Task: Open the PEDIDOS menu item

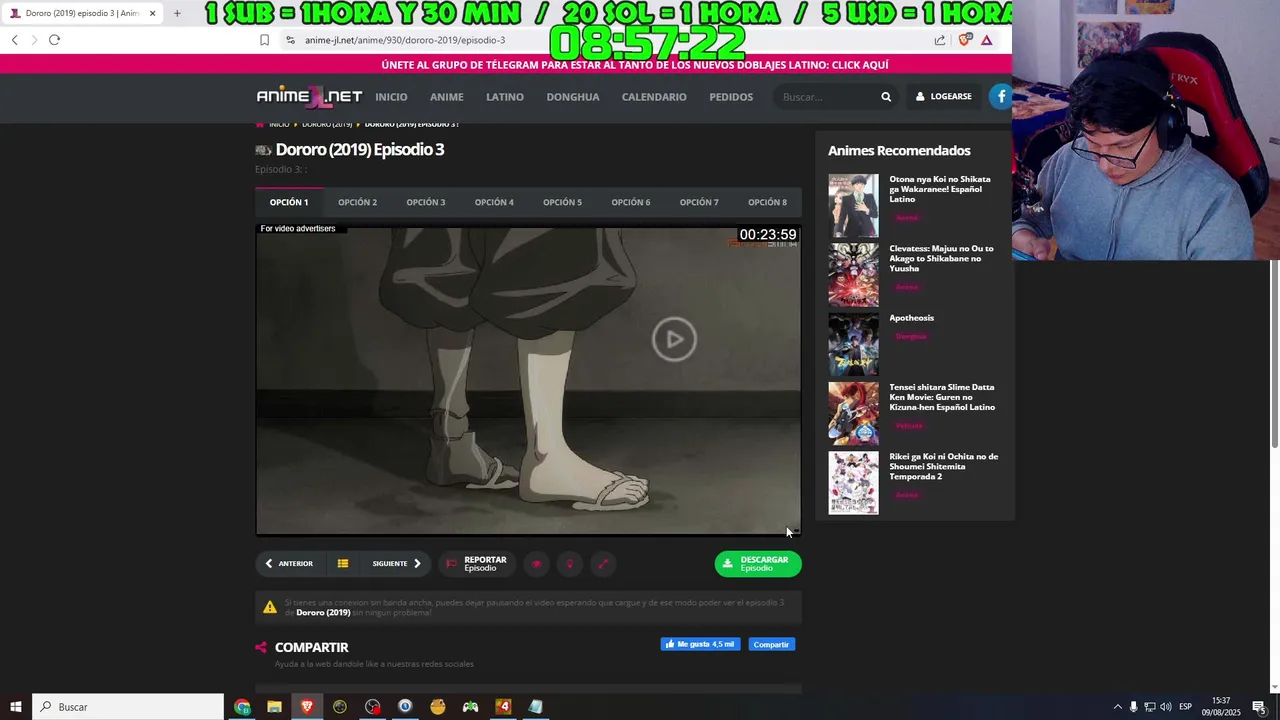Action: 731,97
